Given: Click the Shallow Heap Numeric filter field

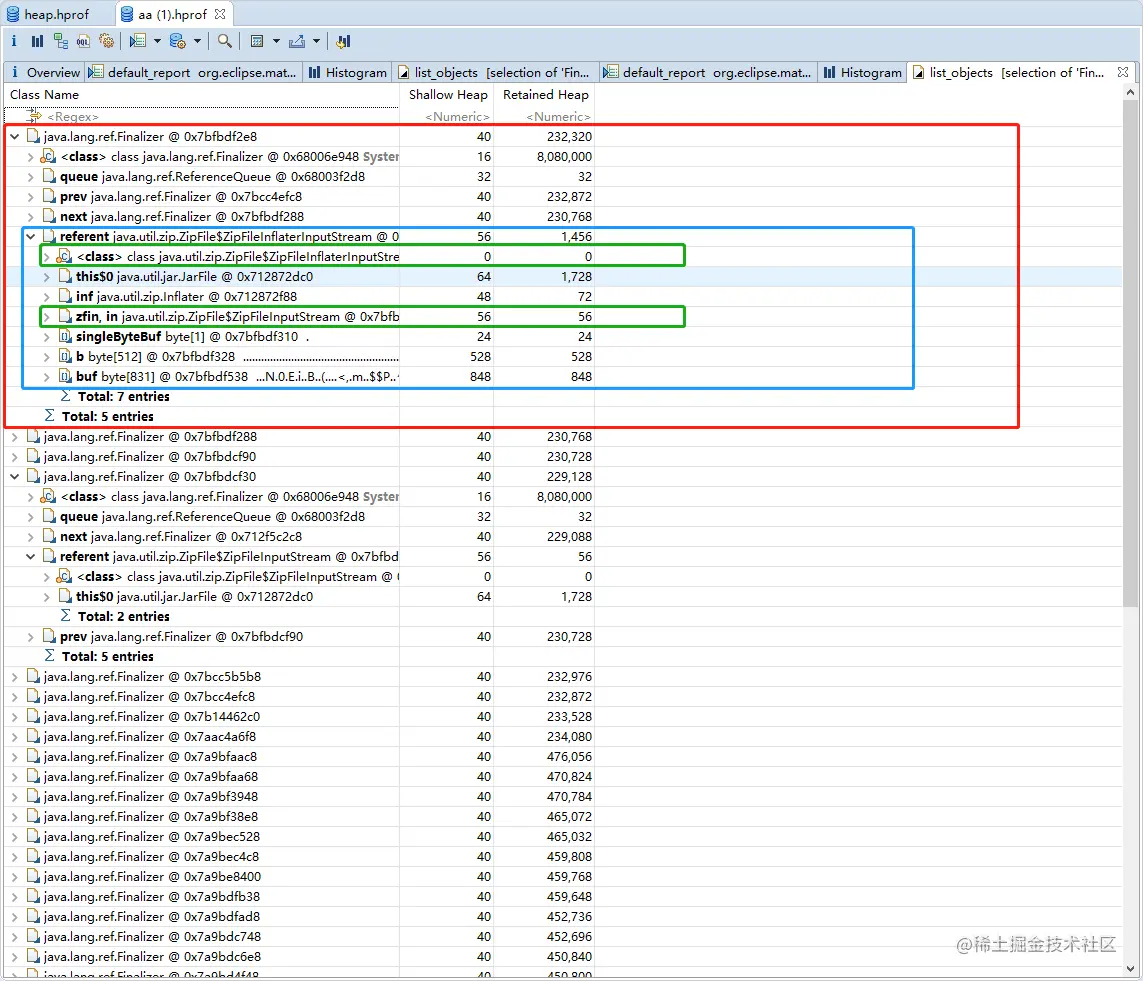Looking at the screenshot, I should (447, 117).
